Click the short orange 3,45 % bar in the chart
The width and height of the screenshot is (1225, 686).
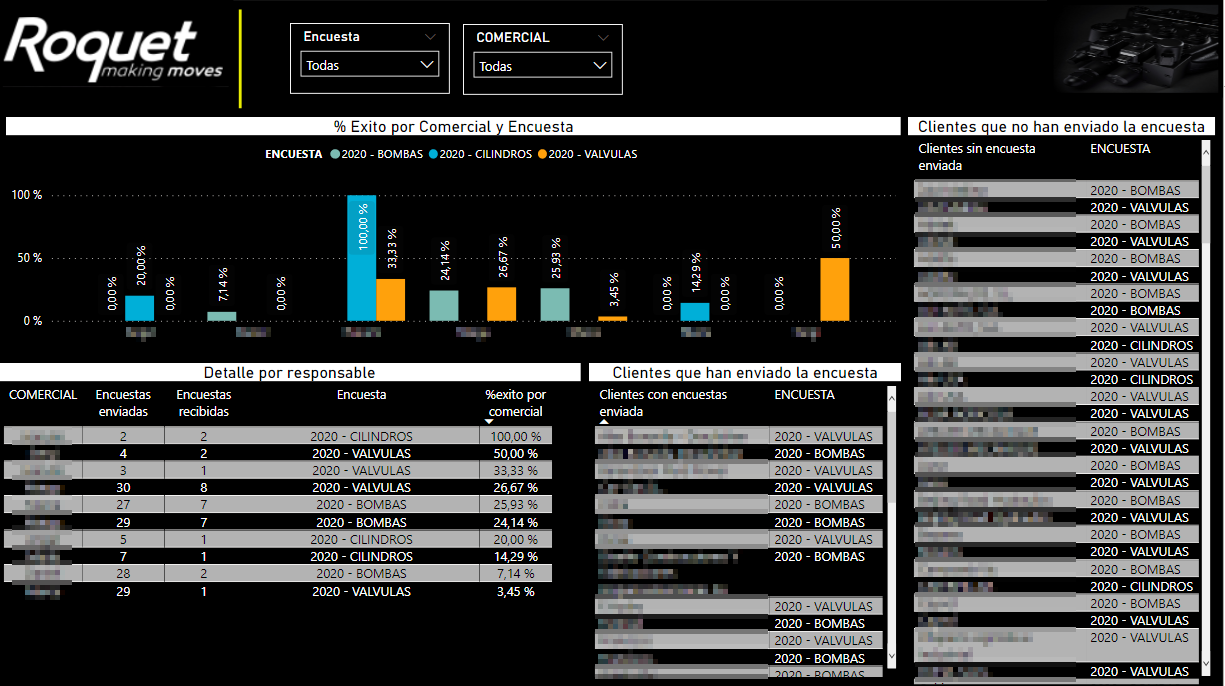tap(613, 318)
